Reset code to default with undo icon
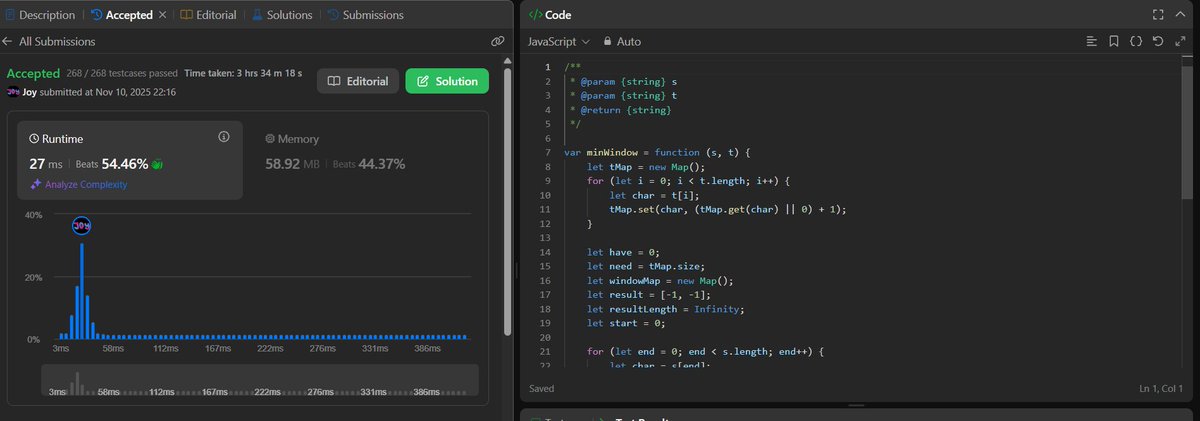 (x=1158, y=42)
